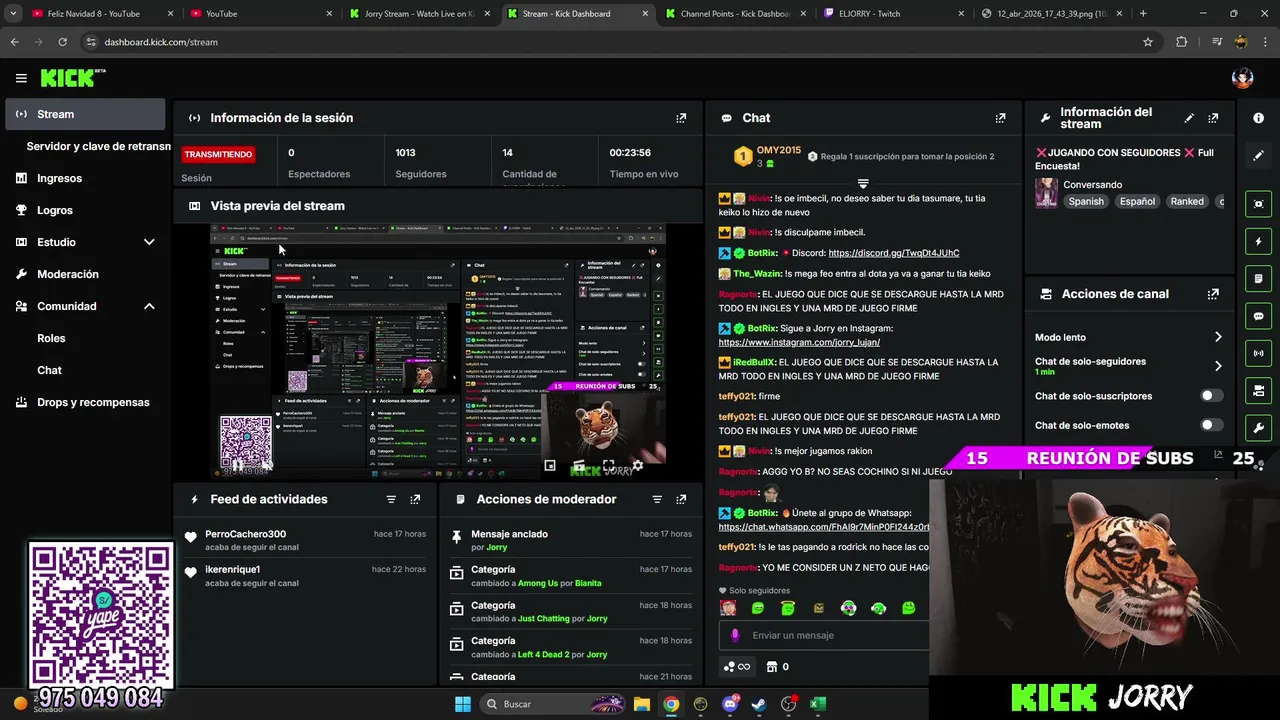Click the purple microphone icon in message box

[x=735, y=635]
